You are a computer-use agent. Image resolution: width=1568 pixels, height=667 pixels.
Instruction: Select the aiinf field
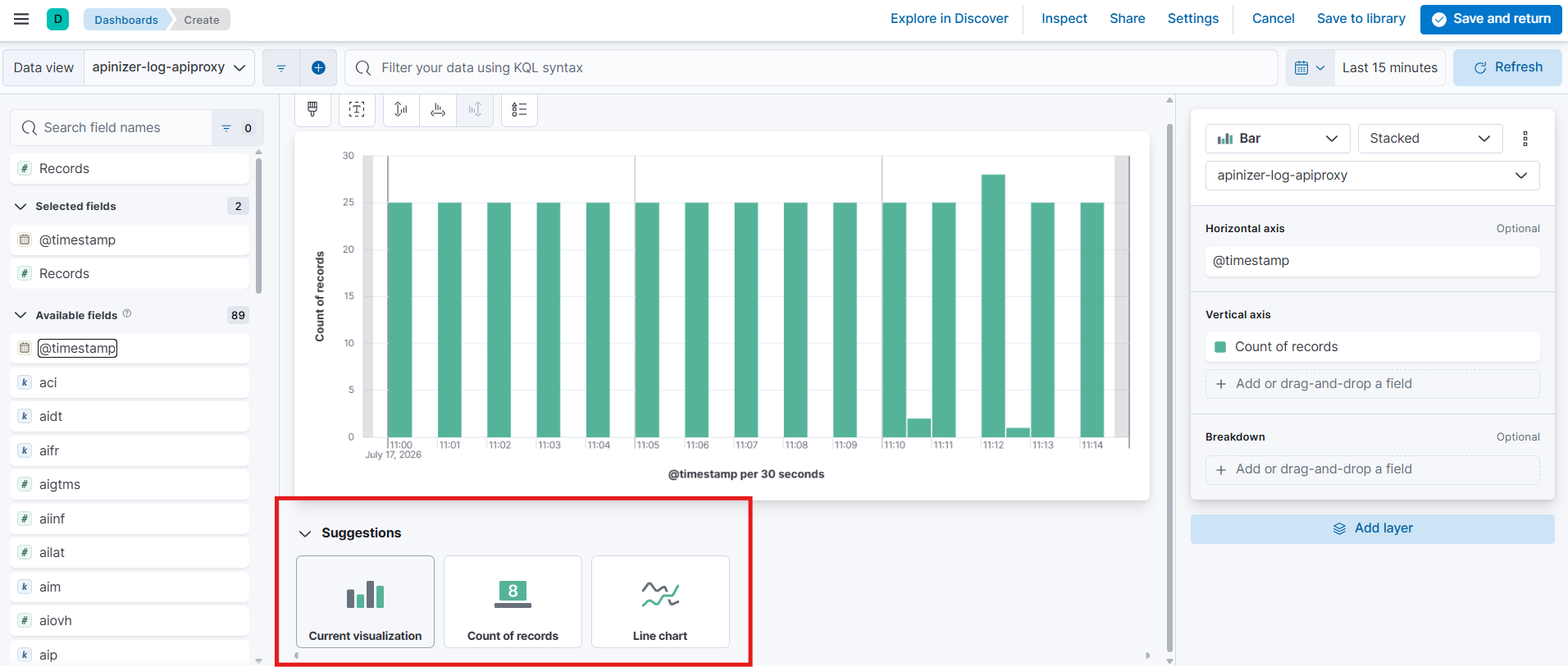coord(130,519)
